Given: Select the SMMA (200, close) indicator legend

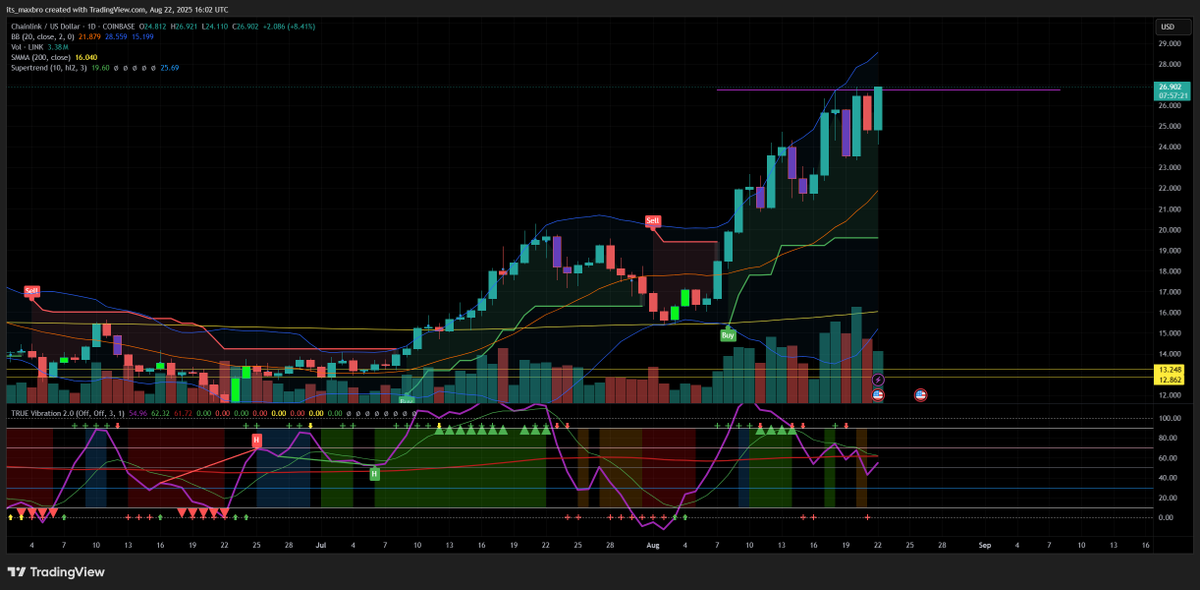Looking at the screenshot, I should point(40,56).
